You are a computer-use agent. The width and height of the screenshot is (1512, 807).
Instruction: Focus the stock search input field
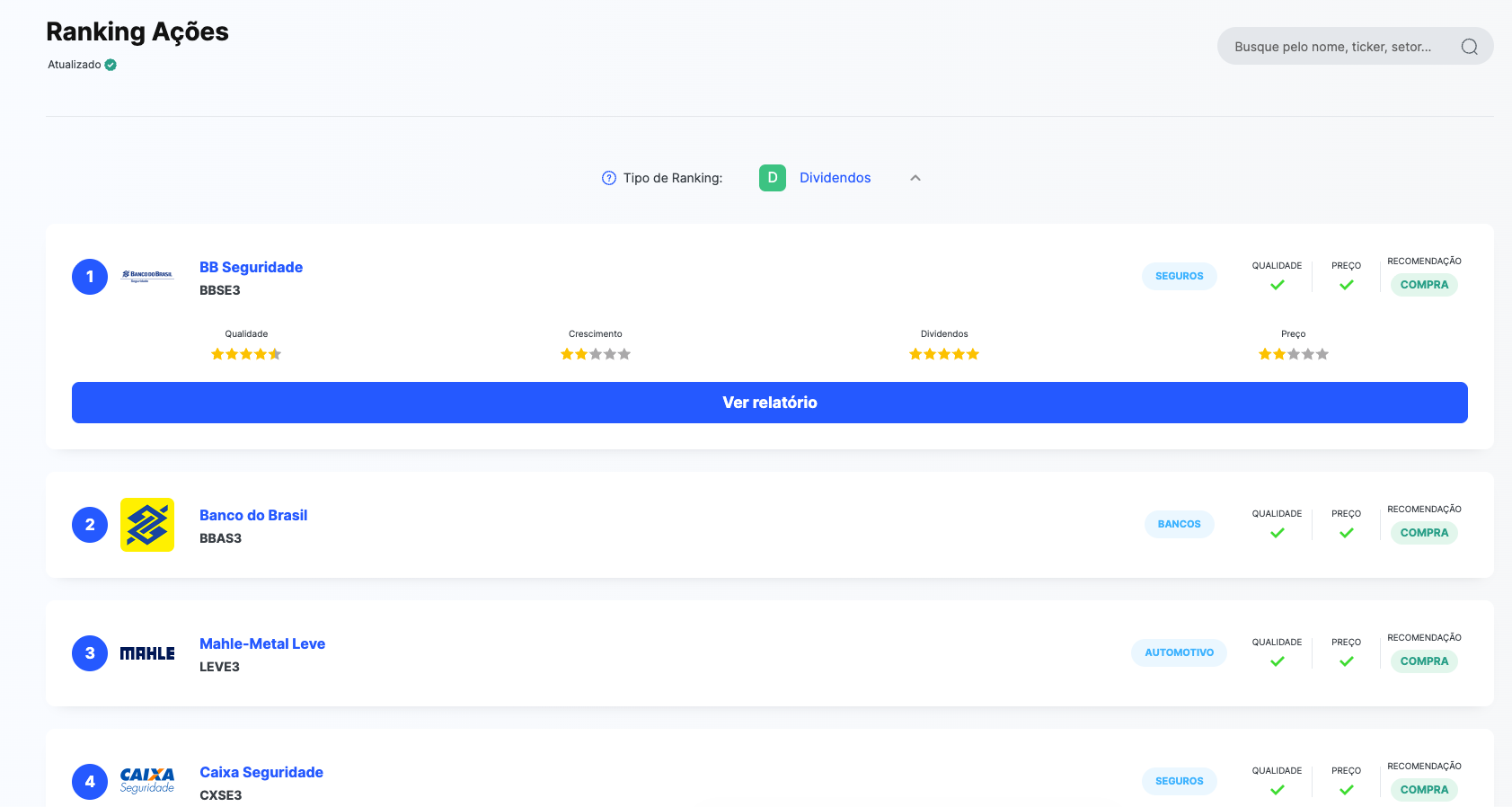pyautogui.click(x=1356, y=46)
